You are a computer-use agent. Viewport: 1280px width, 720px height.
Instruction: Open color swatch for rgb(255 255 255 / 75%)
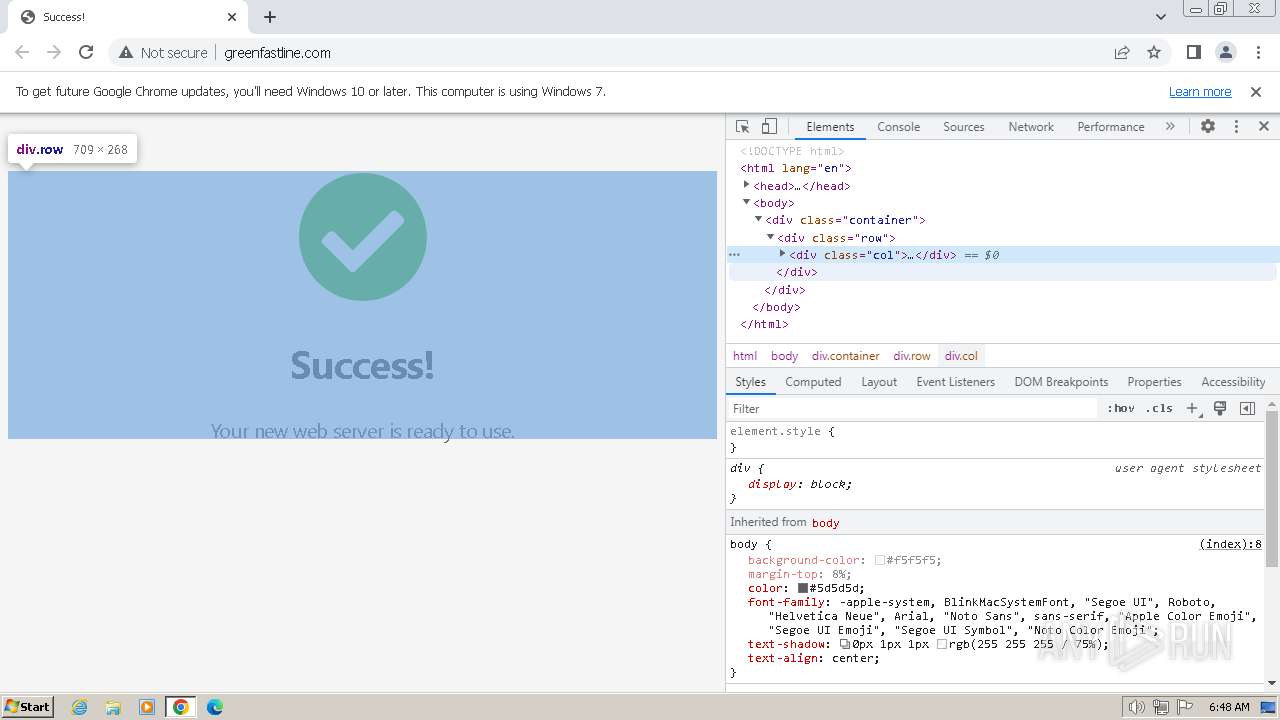941,645
